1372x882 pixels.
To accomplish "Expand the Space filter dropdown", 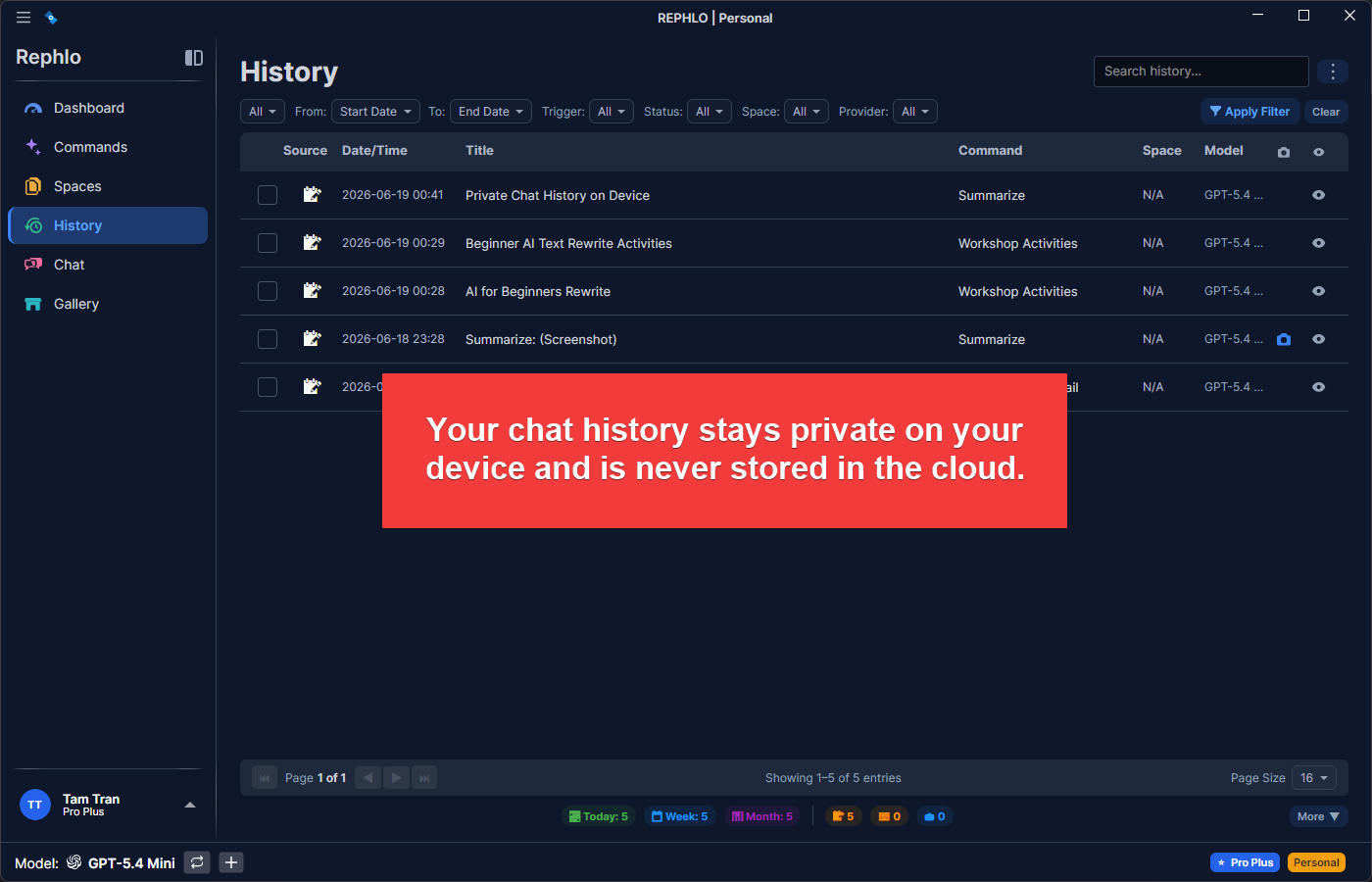I will pyautogui.click(x=807, y=112).
